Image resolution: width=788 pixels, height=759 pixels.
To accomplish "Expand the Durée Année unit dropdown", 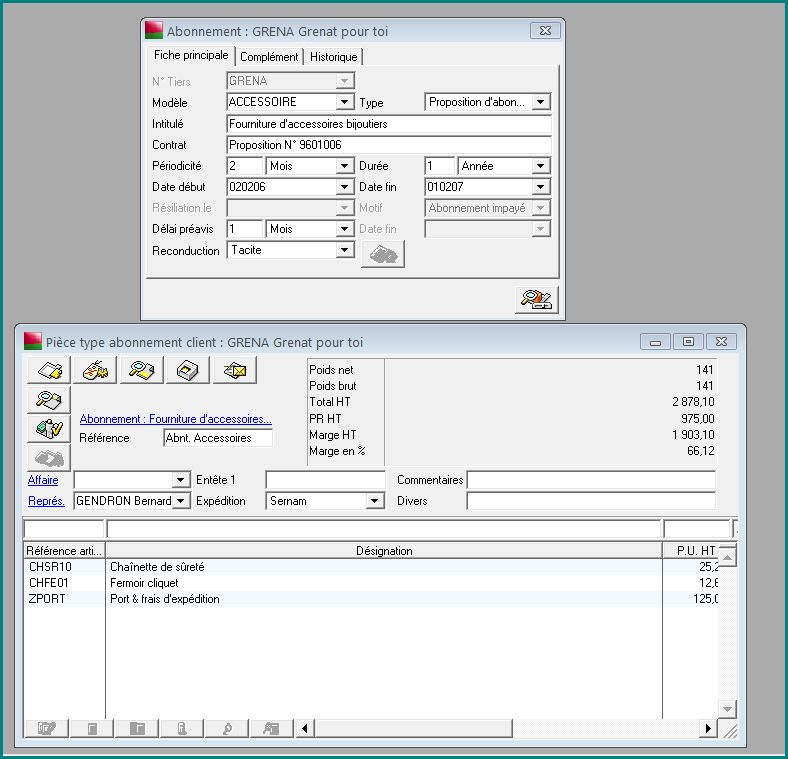I will point(541,166).
